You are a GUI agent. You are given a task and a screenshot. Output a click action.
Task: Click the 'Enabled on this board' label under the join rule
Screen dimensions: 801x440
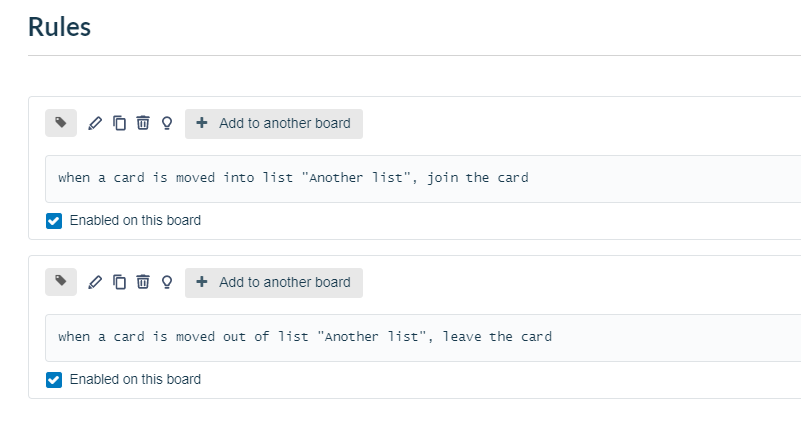click(x=135, y=220)
